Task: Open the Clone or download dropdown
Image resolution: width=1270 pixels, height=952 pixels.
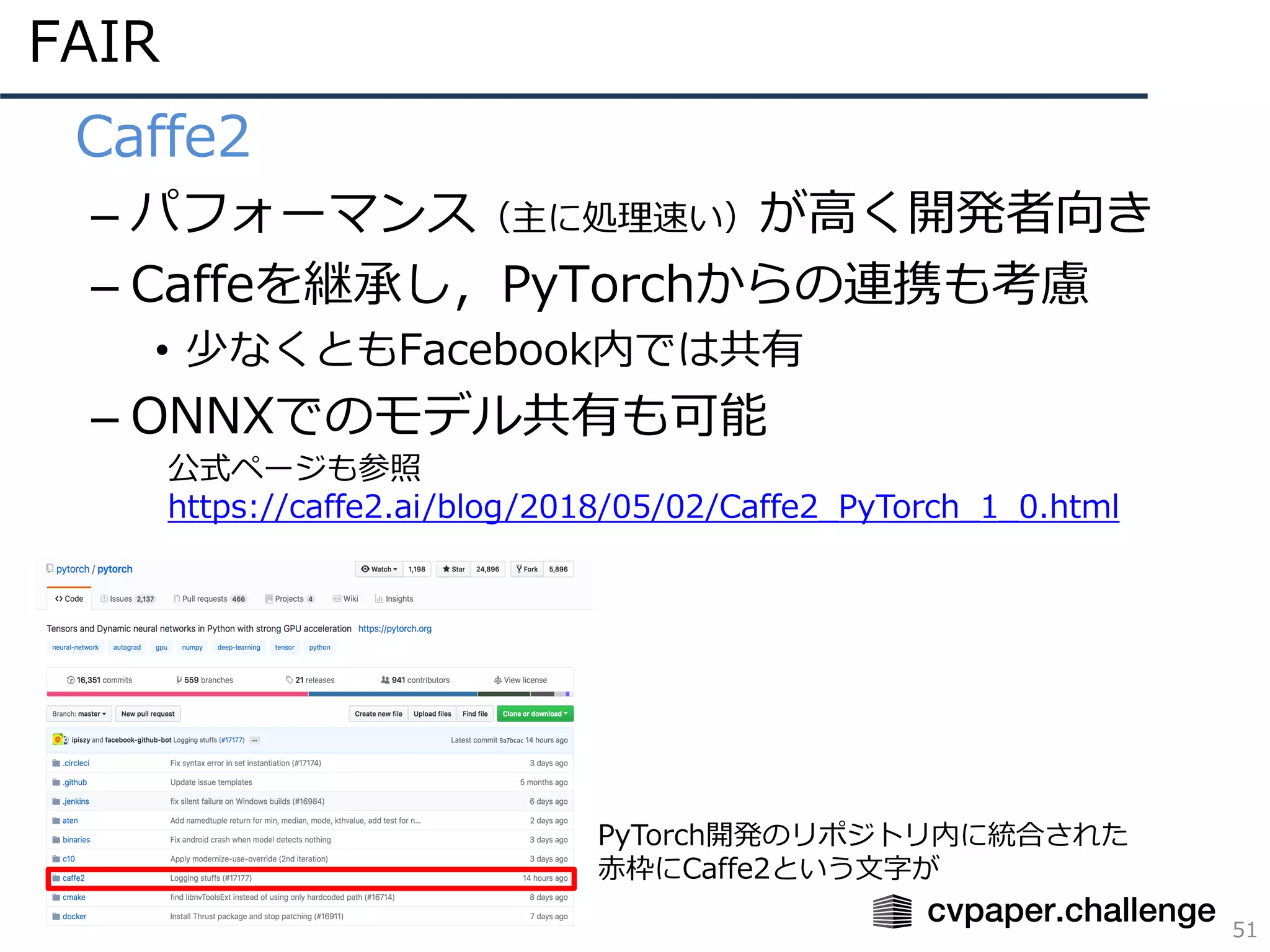Action: (x=535, y=714)
